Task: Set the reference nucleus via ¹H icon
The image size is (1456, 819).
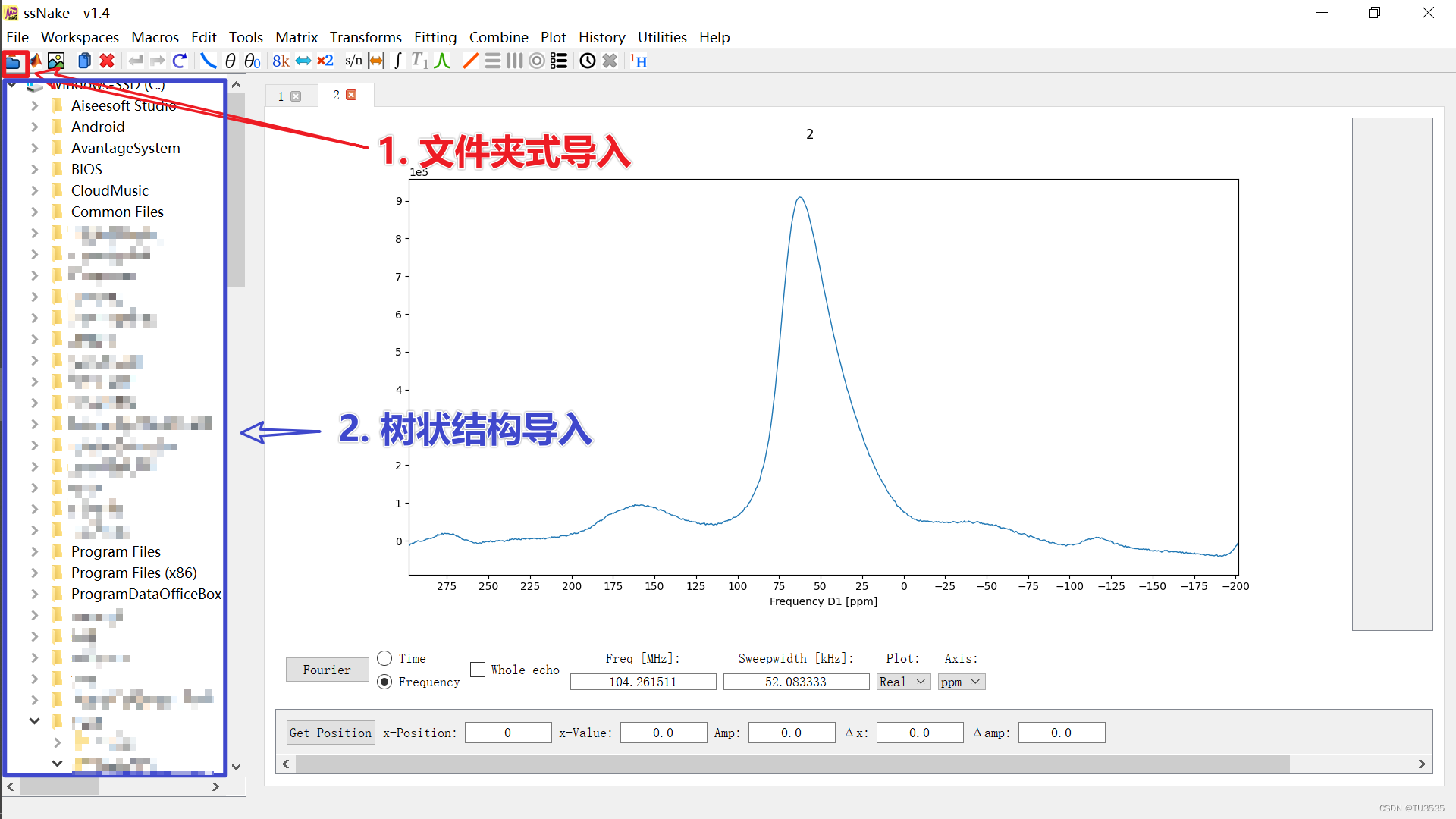Action: pyautogui.click(x=639, y=61)
